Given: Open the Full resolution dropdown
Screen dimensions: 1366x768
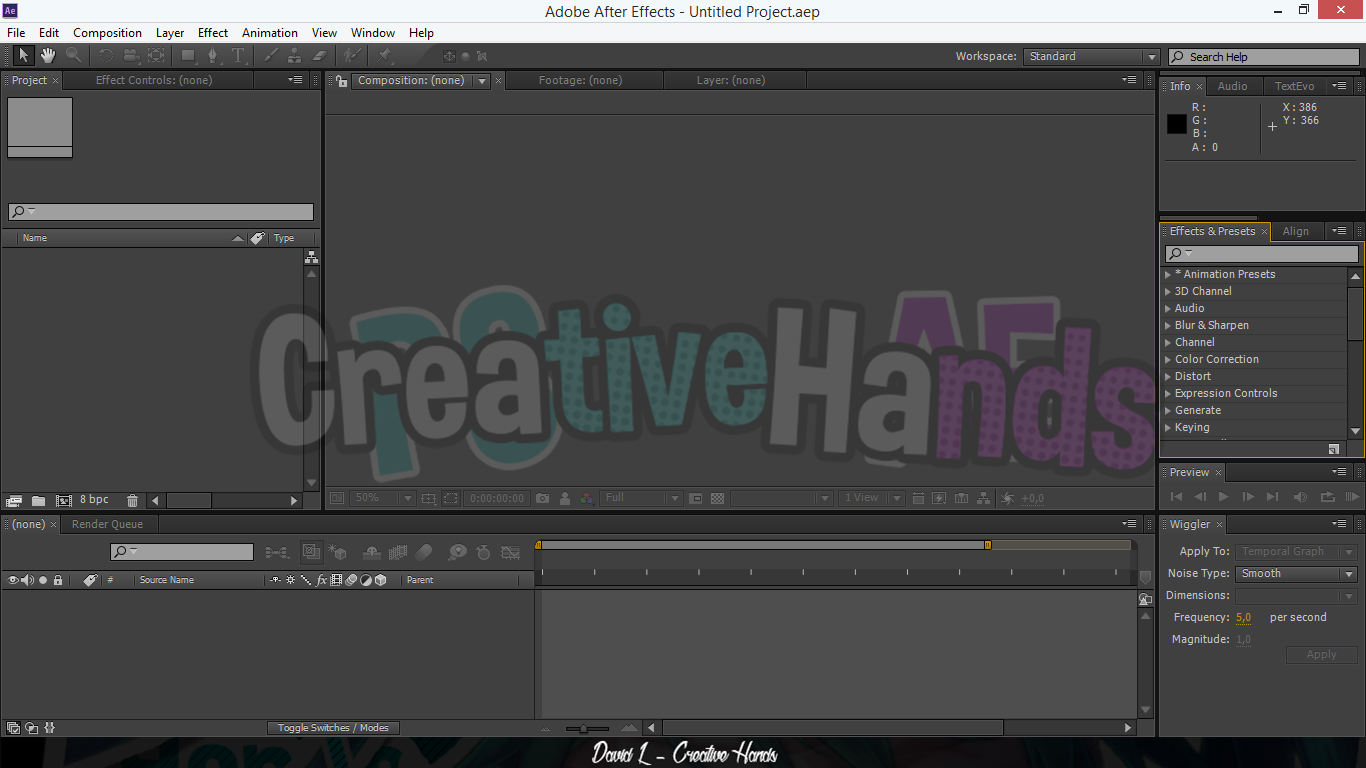Looking at the screenshot, I should (x=642, y=498).
